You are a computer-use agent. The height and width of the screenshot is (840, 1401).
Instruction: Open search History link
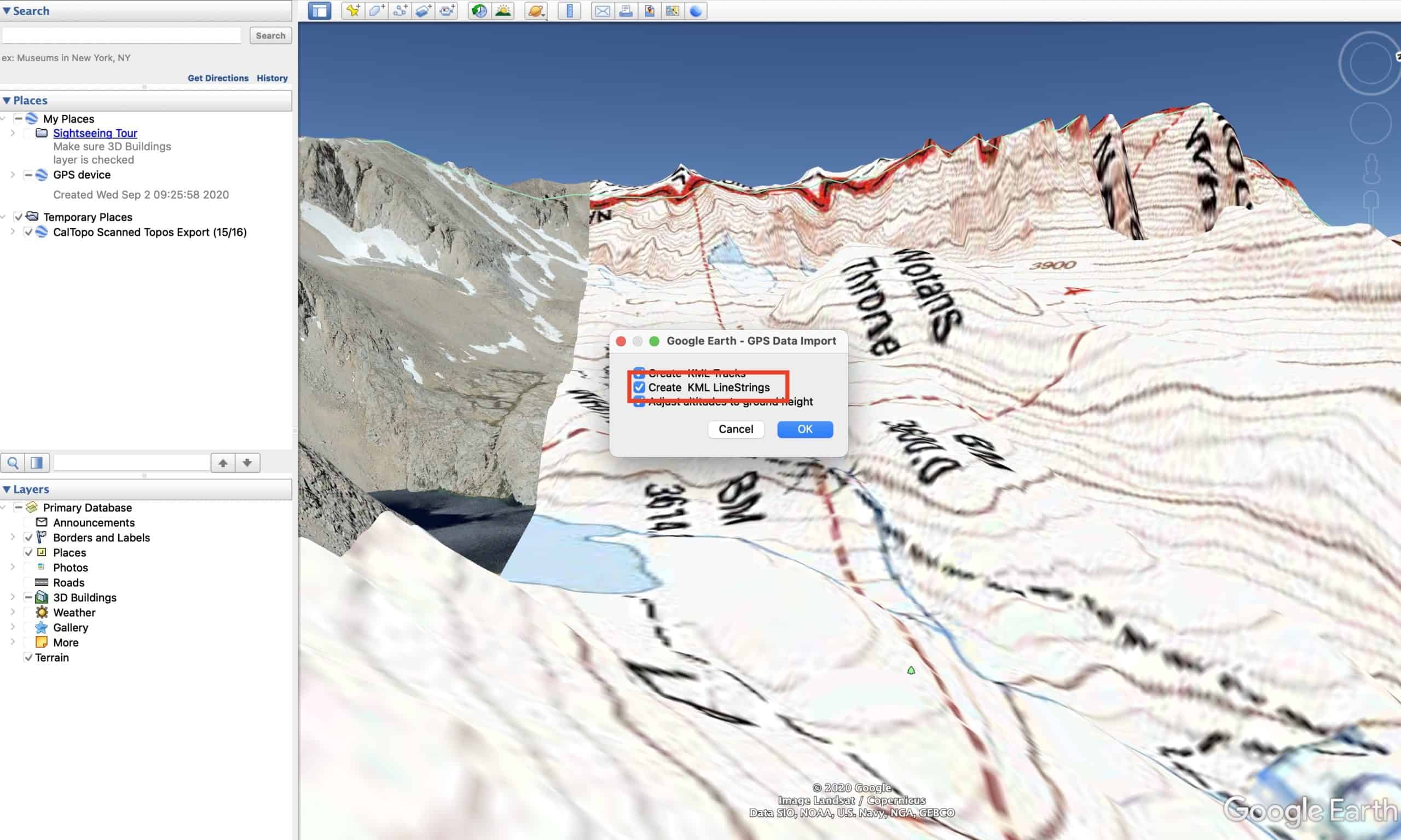coord(273,78)
